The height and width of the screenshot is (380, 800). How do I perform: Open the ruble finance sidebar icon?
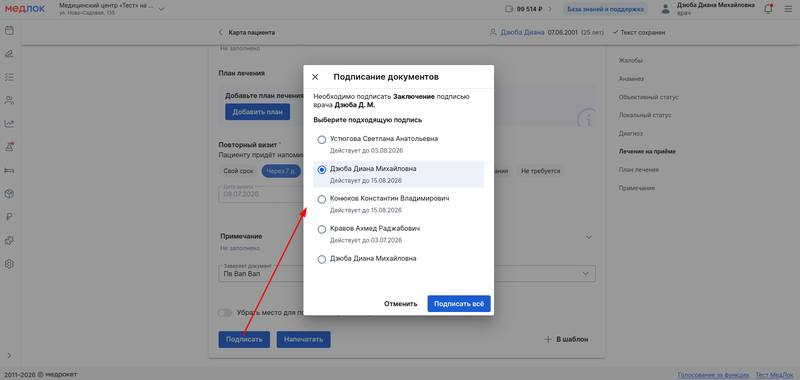click(x=9, y=217)
